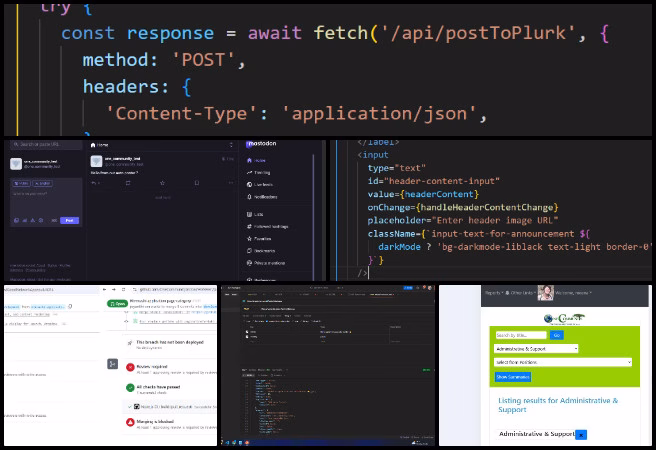
Task: Open Lists in the Mastodon sidebar
Action: pos(255,214)
